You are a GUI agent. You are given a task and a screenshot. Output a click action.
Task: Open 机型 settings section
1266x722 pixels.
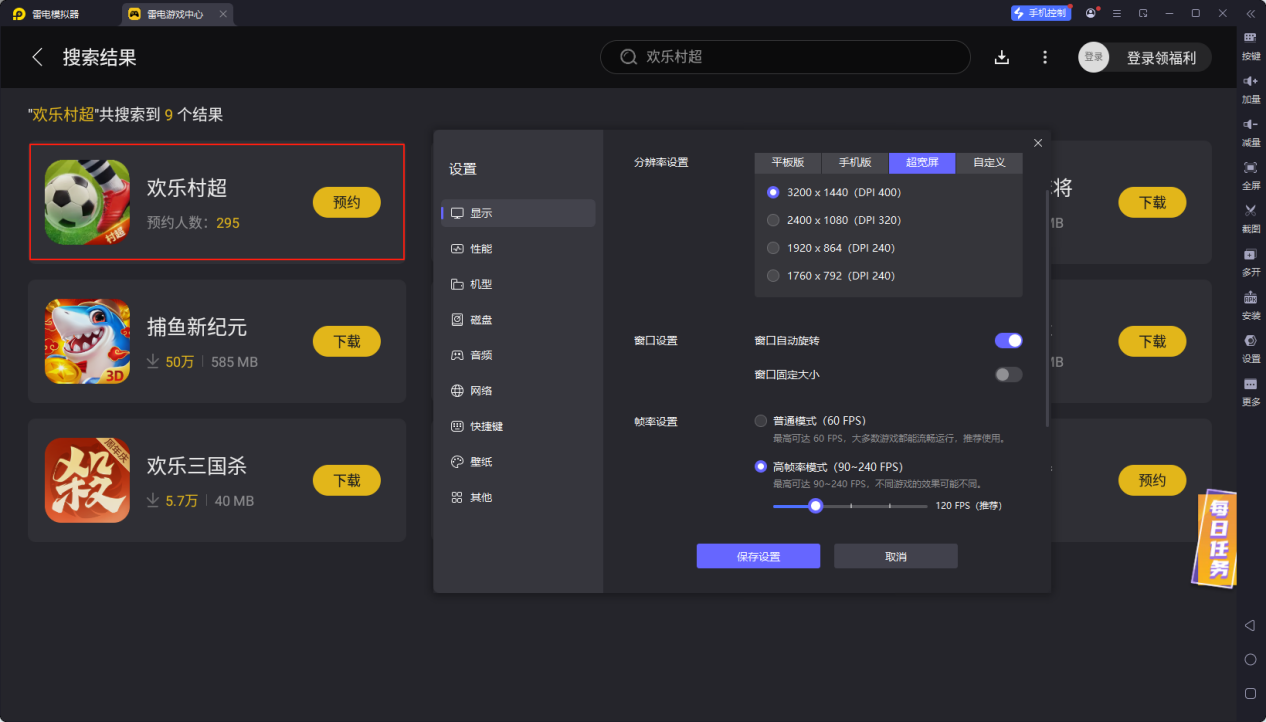518,284
